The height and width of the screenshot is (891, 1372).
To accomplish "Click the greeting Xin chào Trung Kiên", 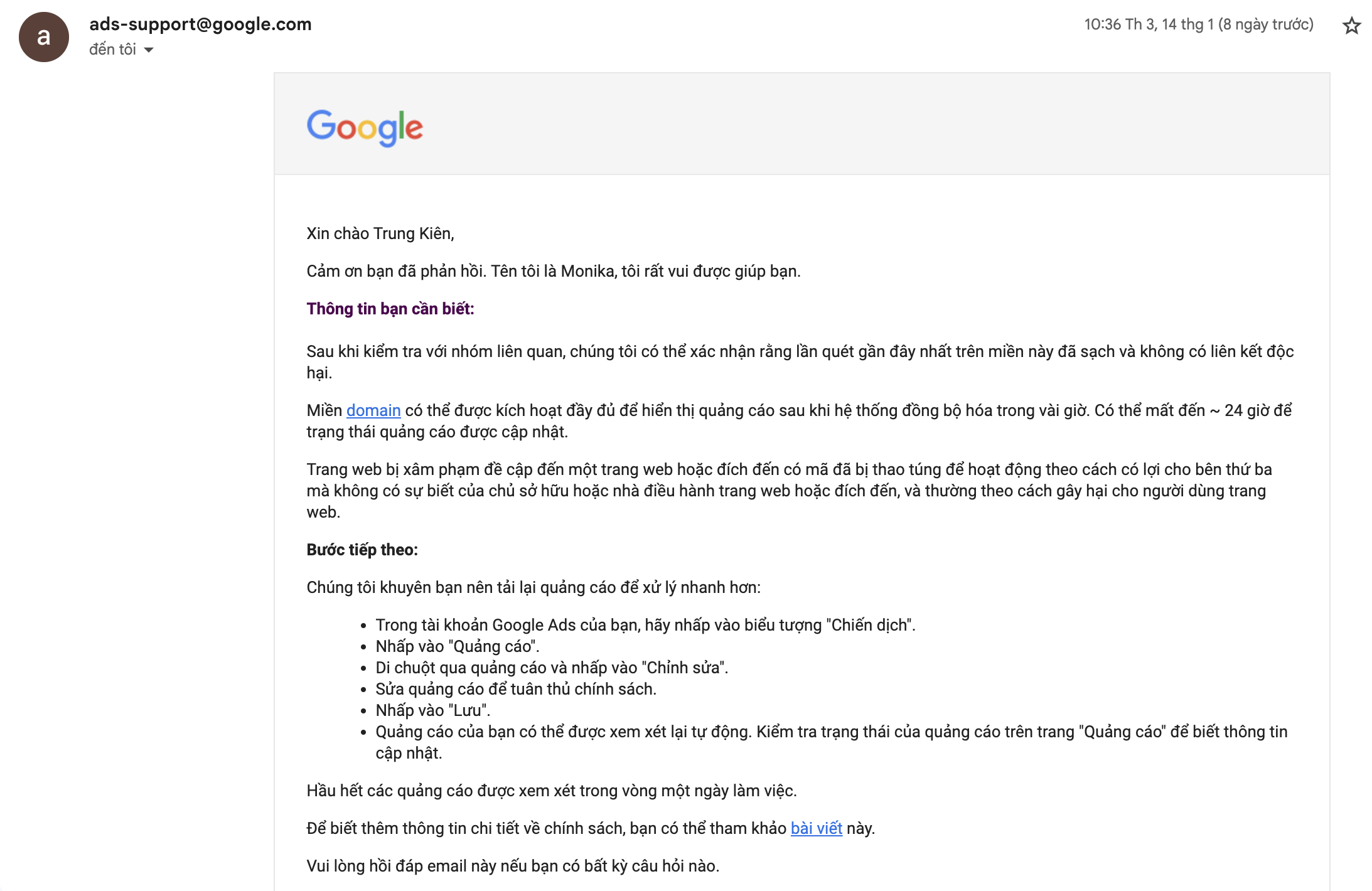I will (380, 233).
